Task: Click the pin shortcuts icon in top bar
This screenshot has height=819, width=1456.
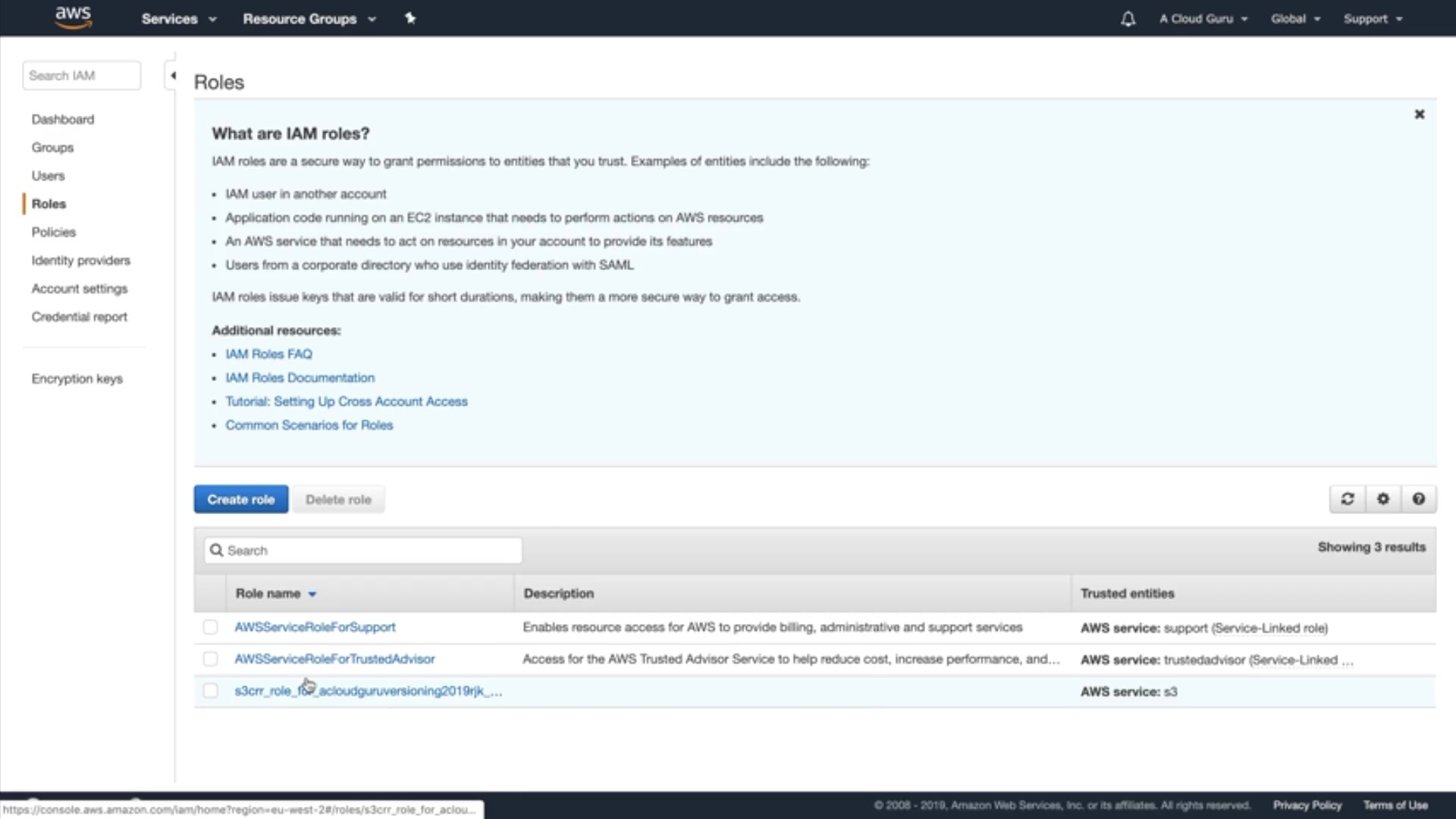Action: 410,18
